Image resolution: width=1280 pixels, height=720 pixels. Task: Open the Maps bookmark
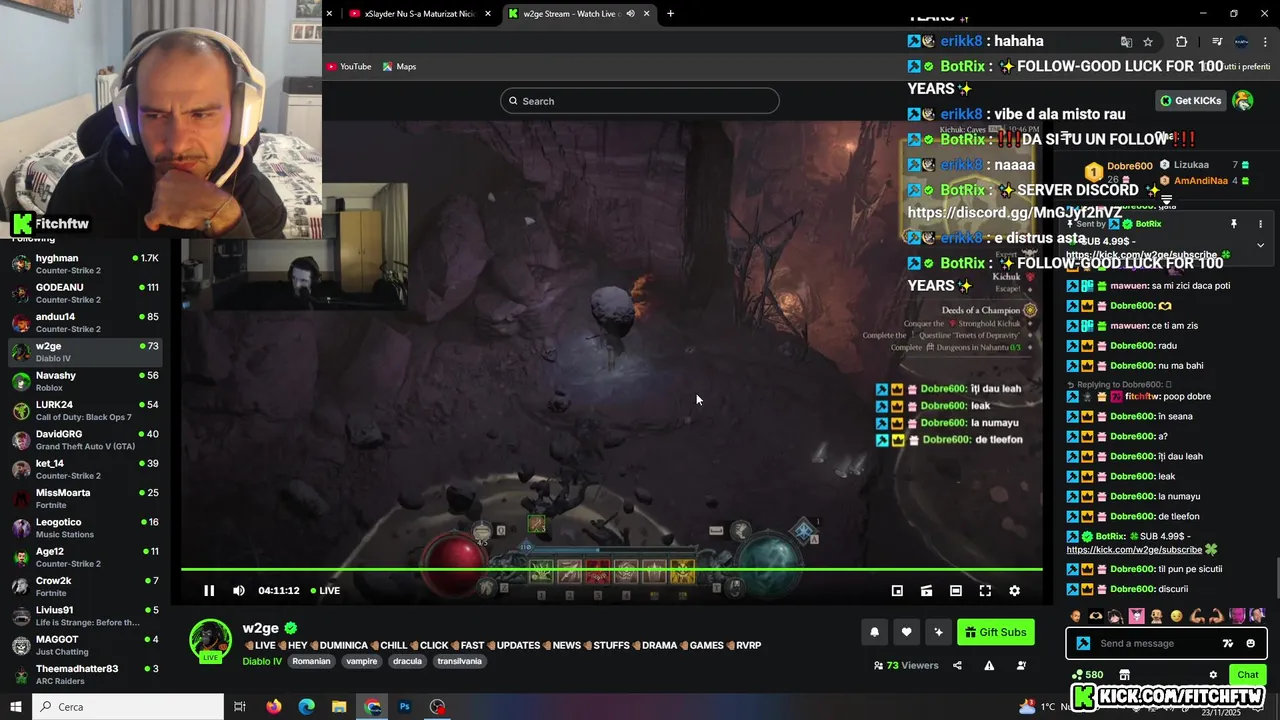399,66
